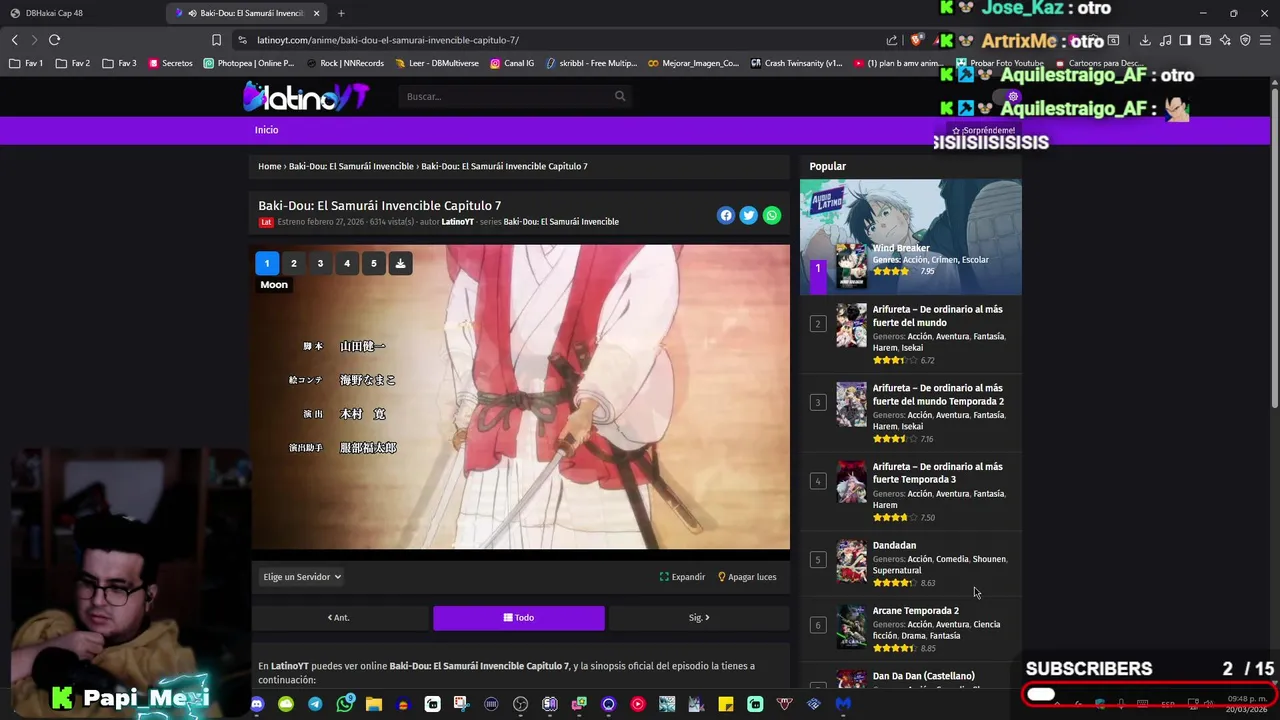Image resolution: width=1280 pixels, height=720 pixels.
Task: Select video server 2
Action: tap(294, 263)
